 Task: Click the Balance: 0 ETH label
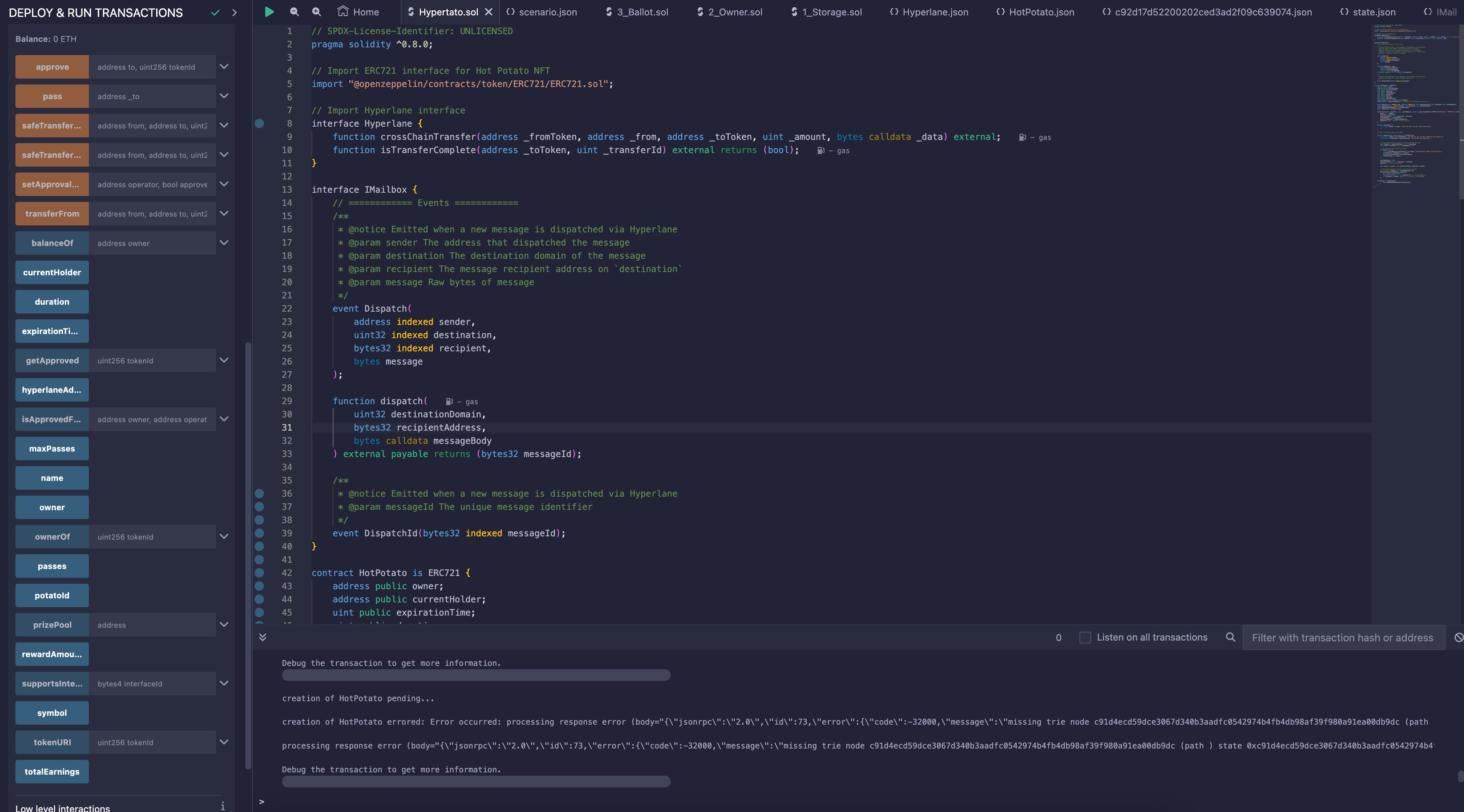(46, 39)
